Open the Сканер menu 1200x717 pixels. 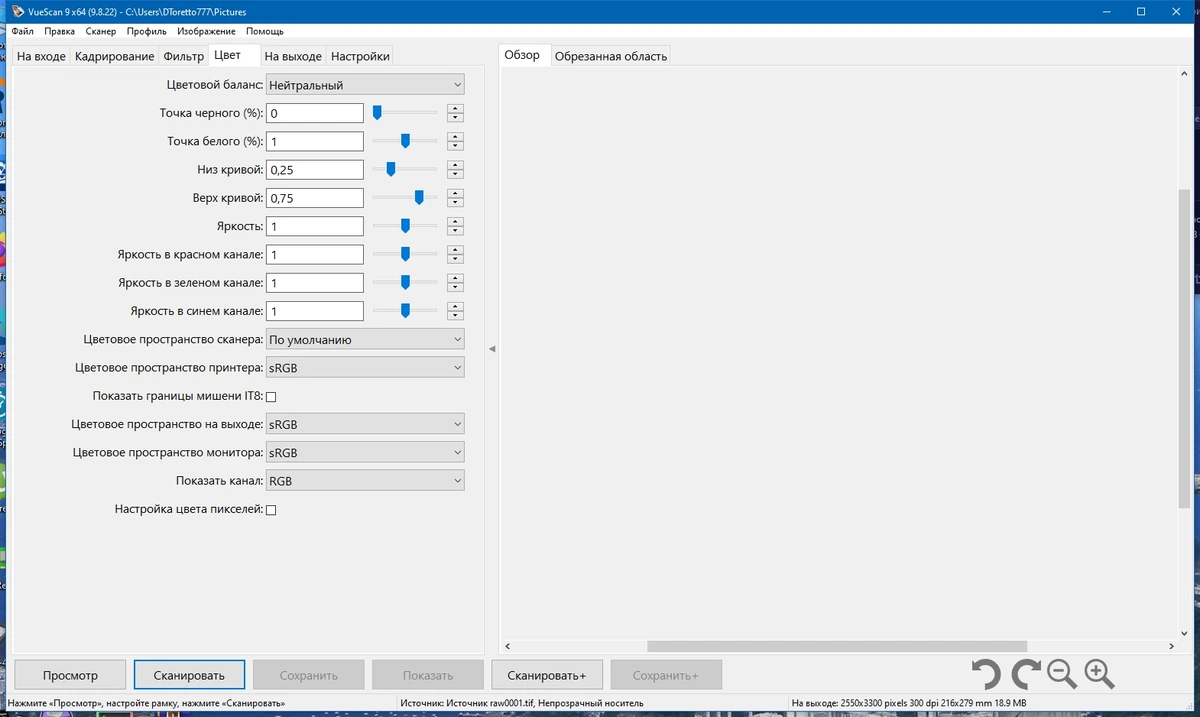(101, 31)
